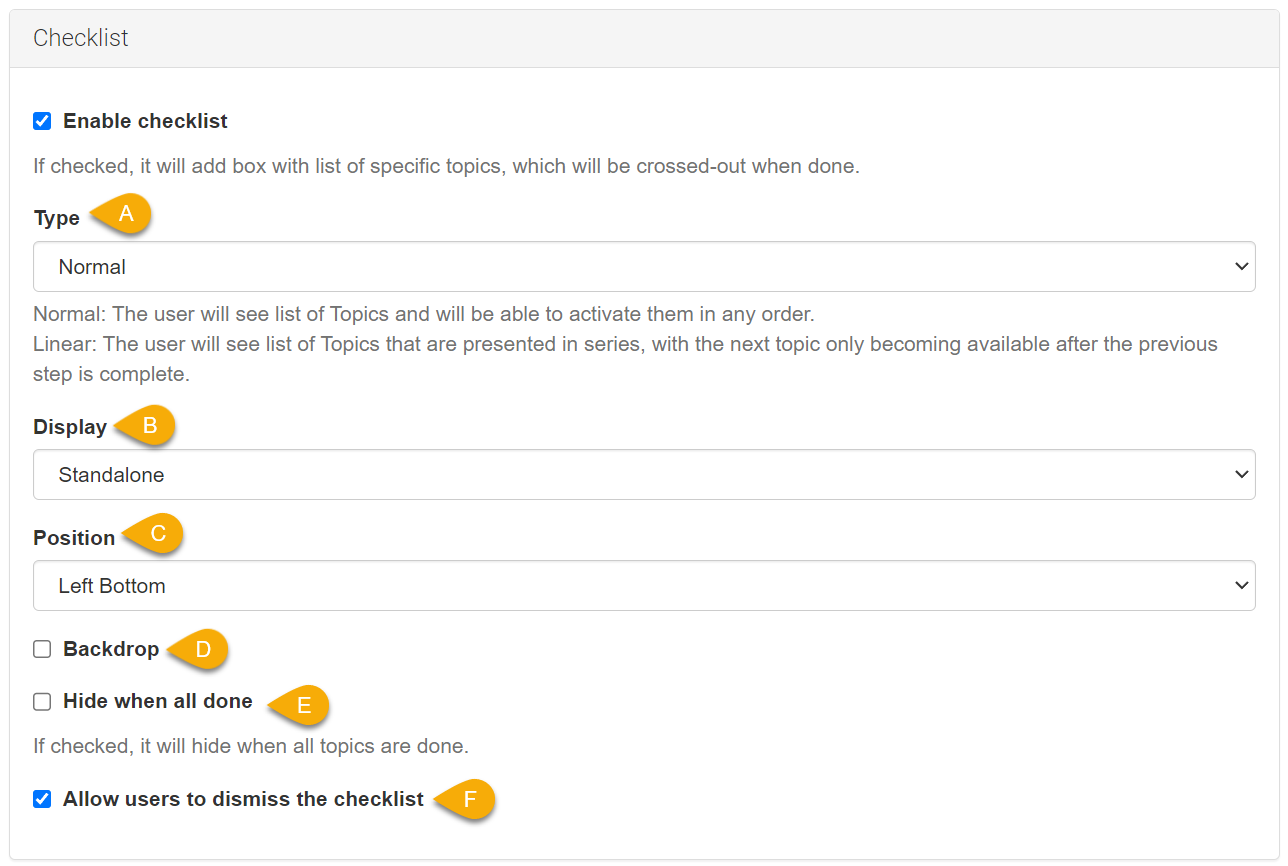Click the orange B marker beside Display
The image size is (1288, 866).
coord(150,425)
